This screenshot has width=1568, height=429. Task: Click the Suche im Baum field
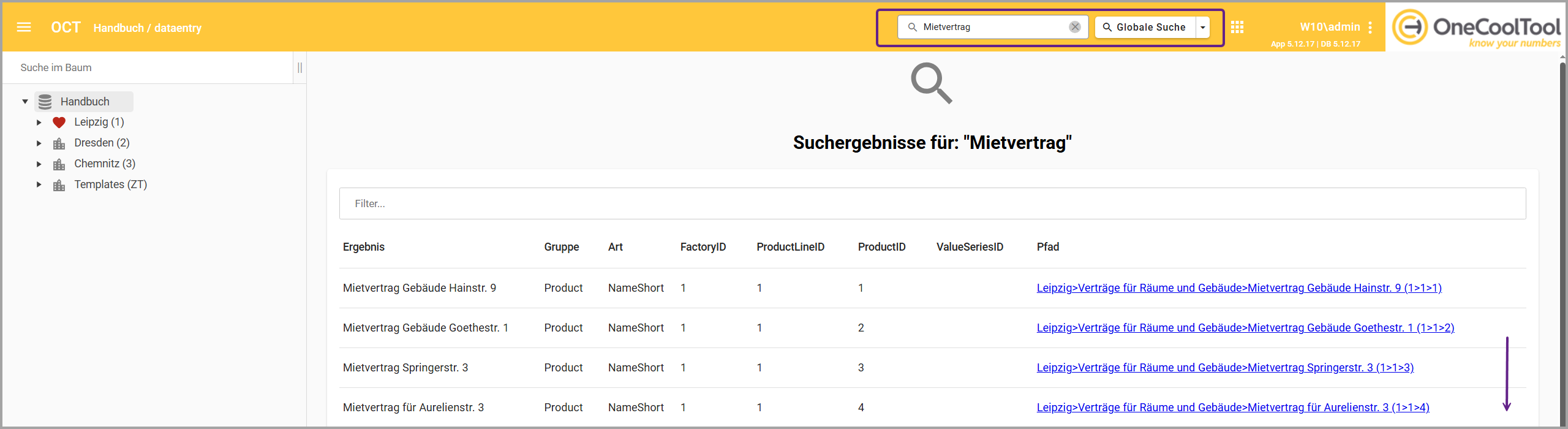point(147,67)
